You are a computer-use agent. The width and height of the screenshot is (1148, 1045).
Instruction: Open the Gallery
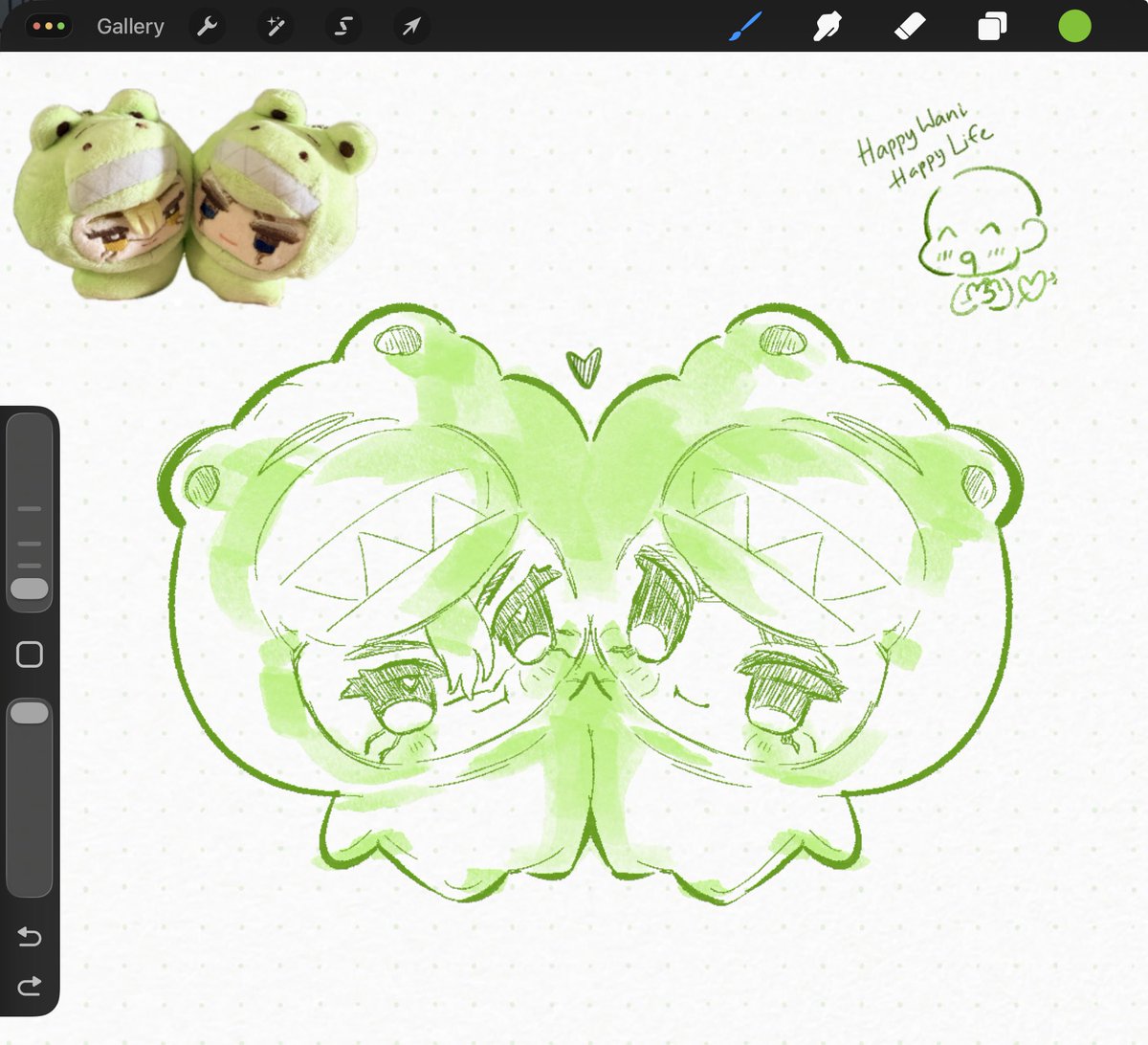coord(130,26)
